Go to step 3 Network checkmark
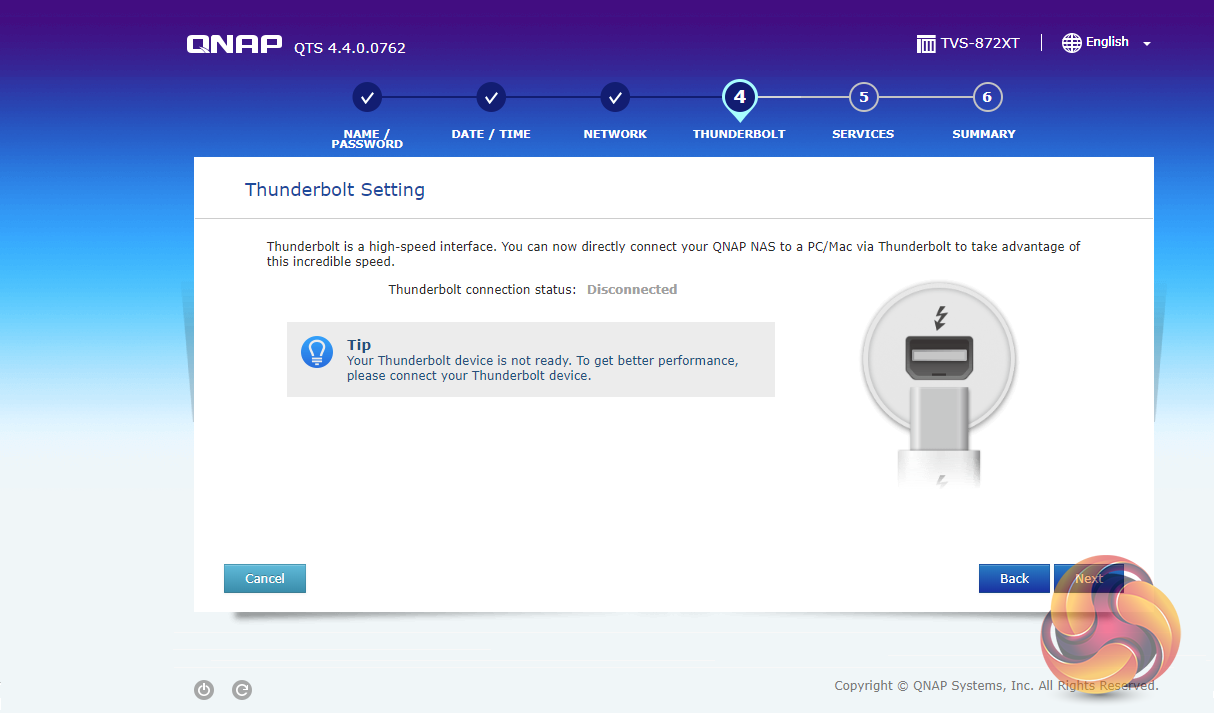This screenshot has width=1214, height=713. point(615,98)
